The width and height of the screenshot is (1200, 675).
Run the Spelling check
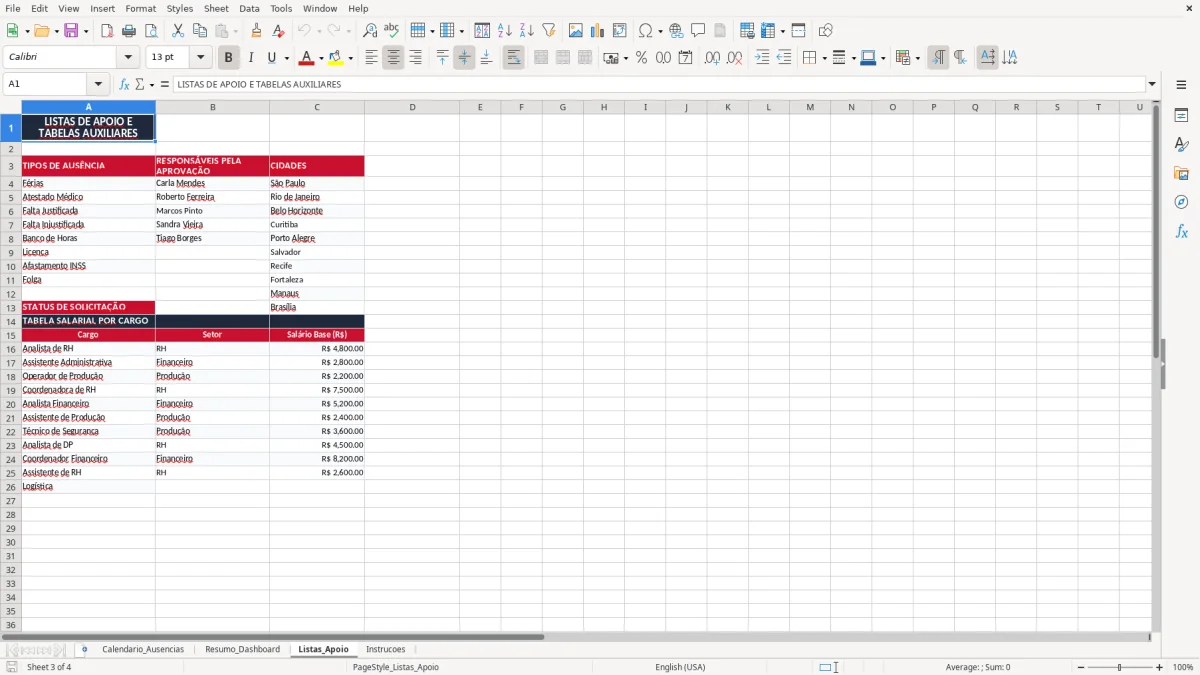click(392, 31)
